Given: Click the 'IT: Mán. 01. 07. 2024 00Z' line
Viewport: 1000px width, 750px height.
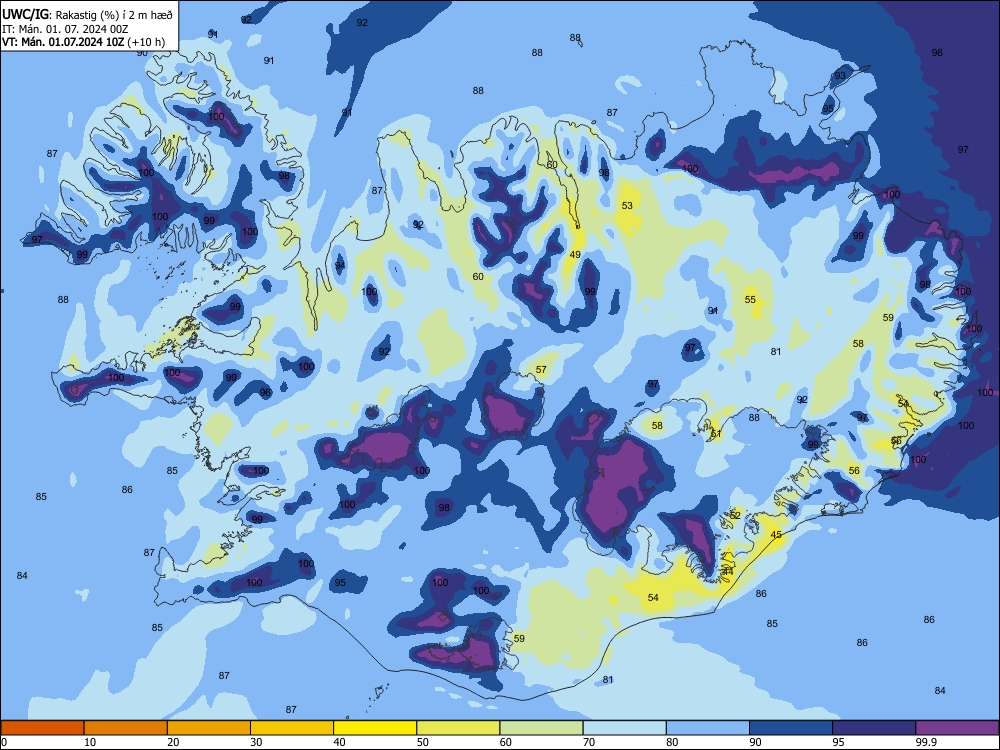Looking at the screenshot, I should tap(65, 29).
